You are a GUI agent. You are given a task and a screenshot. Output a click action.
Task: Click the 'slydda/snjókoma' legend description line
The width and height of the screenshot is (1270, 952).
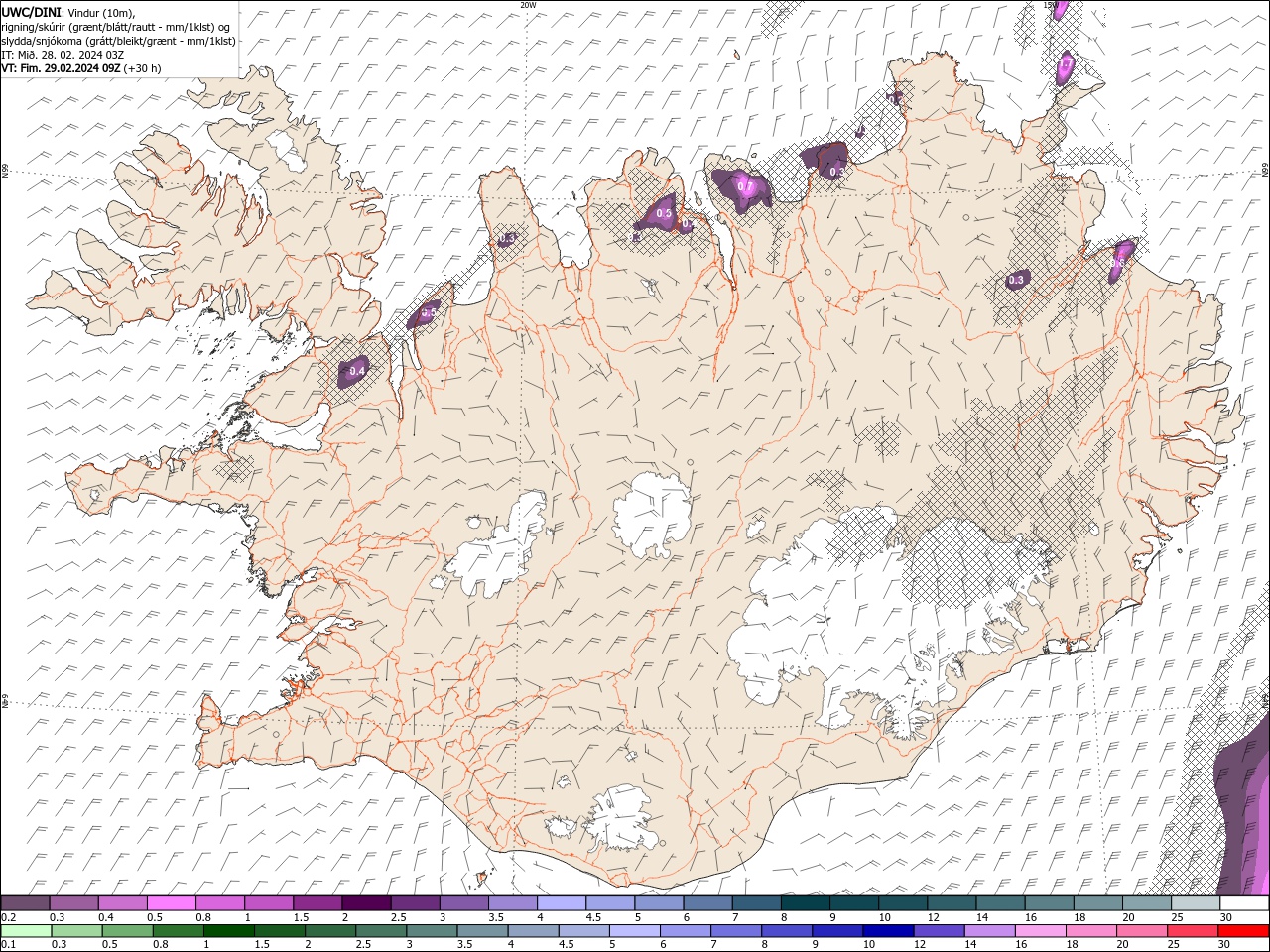[119, 41]
